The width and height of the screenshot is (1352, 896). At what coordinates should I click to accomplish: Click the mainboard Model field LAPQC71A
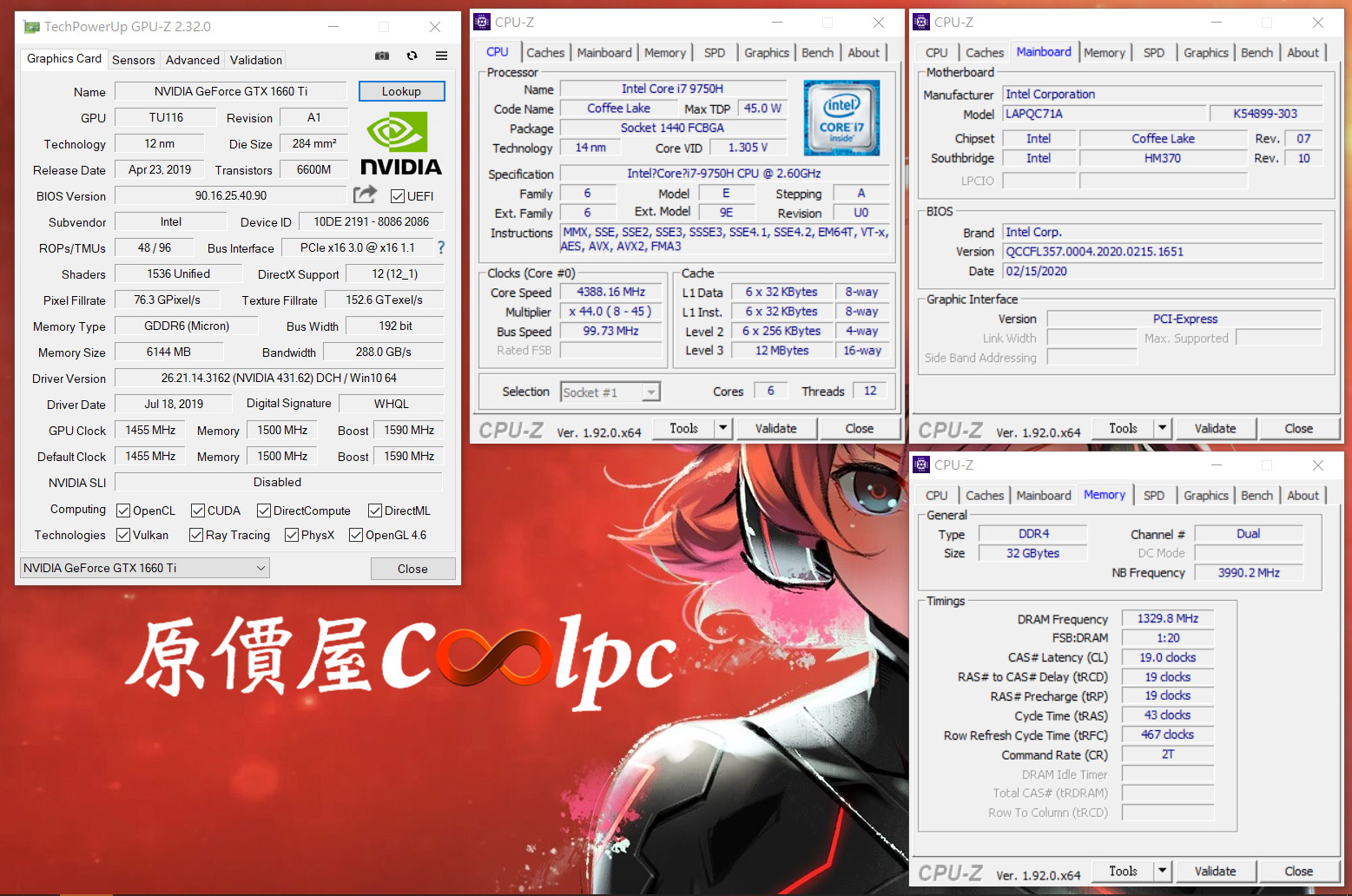click(1104, 114)
